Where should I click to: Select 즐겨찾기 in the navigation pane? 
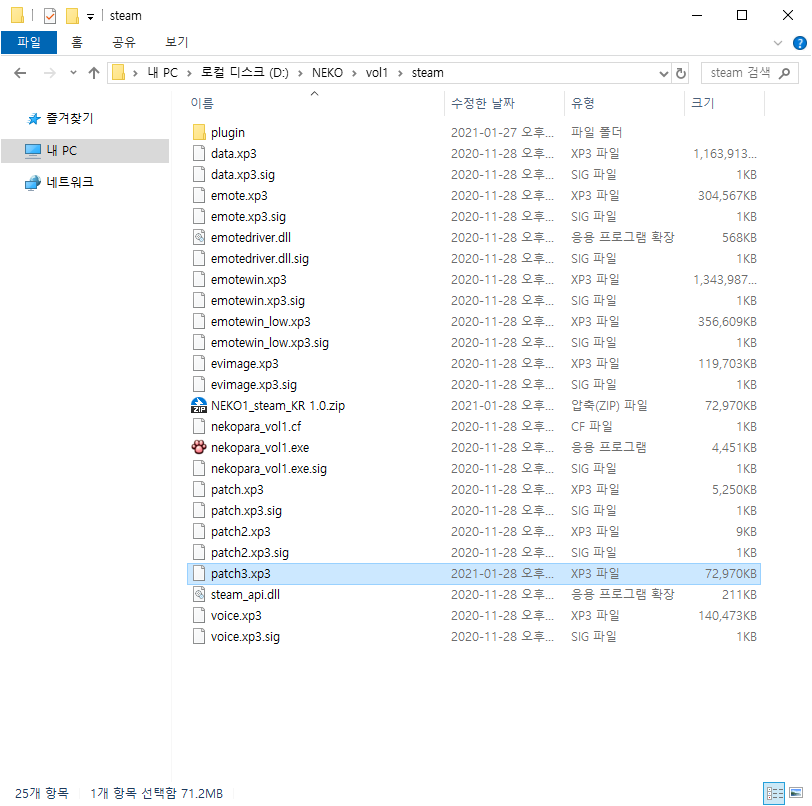[x=70, y=119]
